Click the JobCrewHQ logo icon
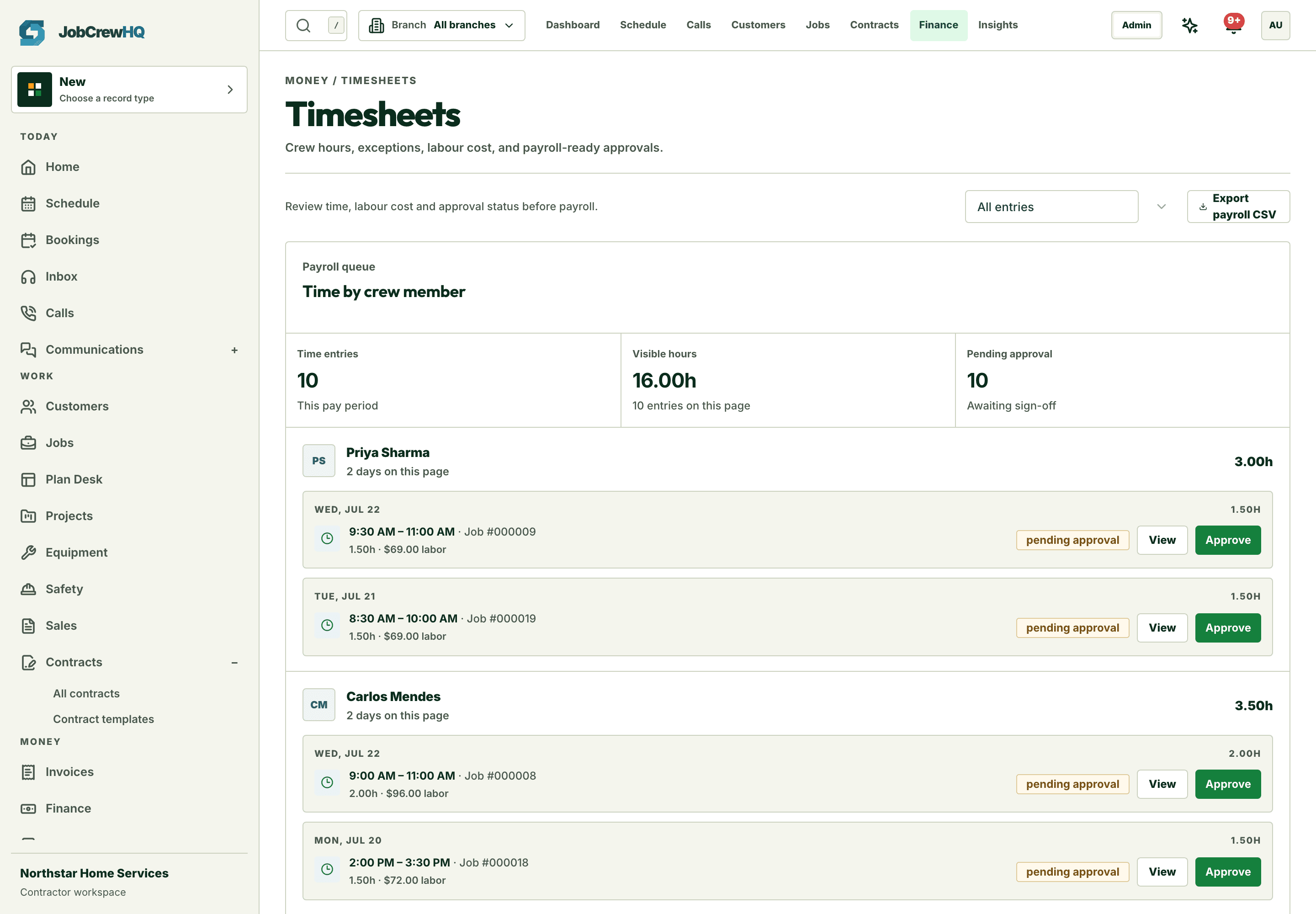This screenshot has height=914, width=1316. (32, 32)
